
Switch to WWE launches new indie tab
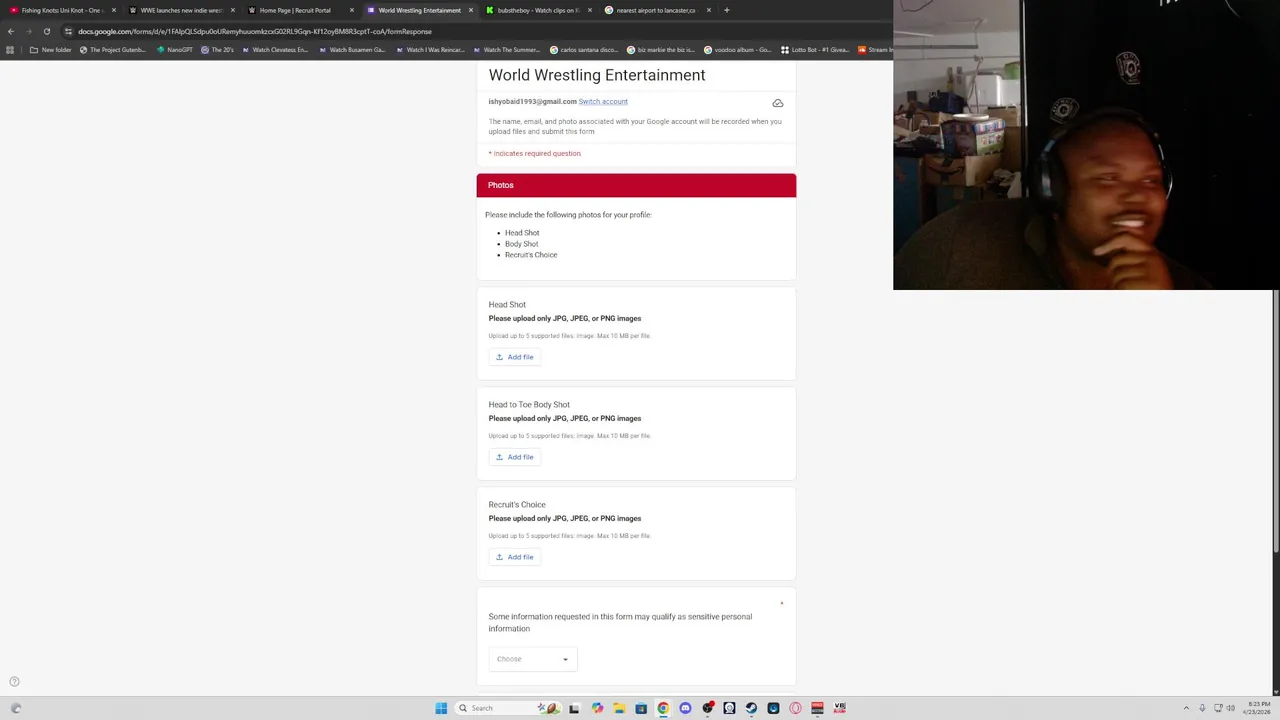coord(180,10)
